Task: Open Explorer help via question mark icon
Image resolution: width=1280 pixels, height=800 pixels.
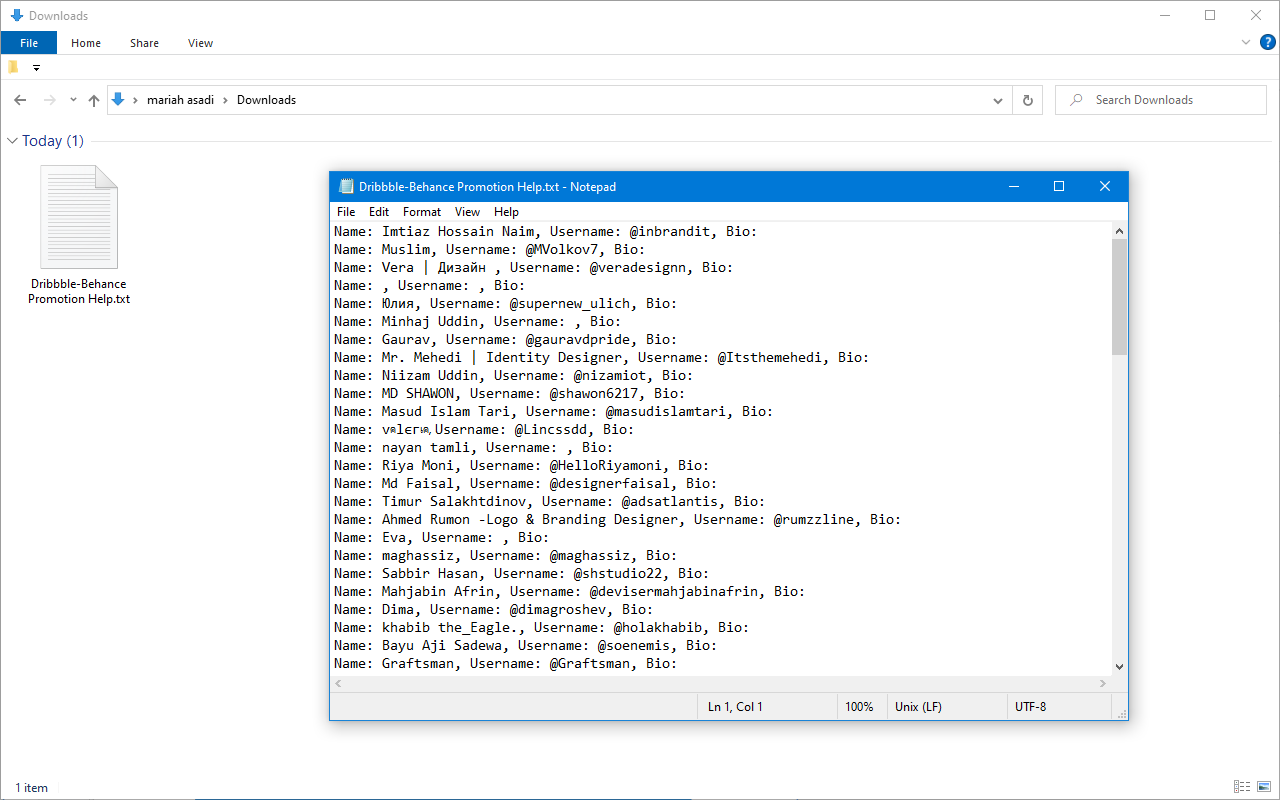Action: (1267, 42)
